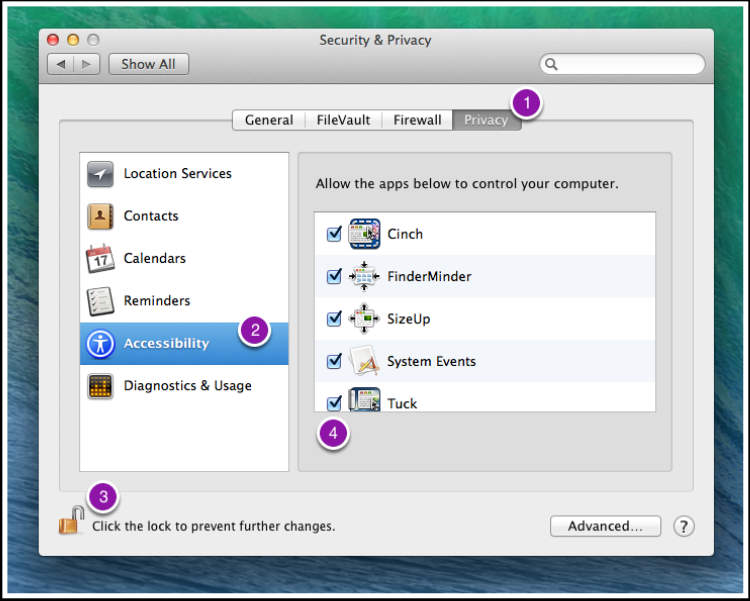Screen dimensions: 750x601
Task: Click the Tuck app name
Action: (402, 403)
